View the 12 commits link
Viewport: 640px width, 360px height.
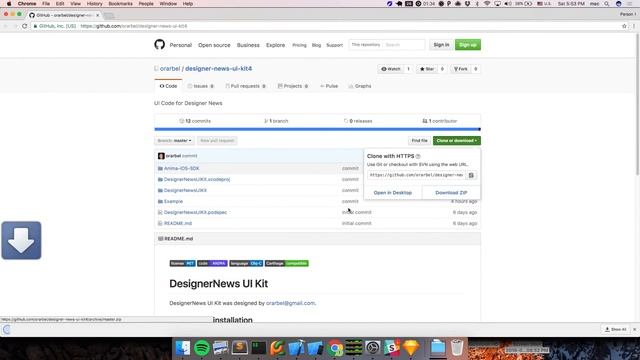[x=195, y=121]
